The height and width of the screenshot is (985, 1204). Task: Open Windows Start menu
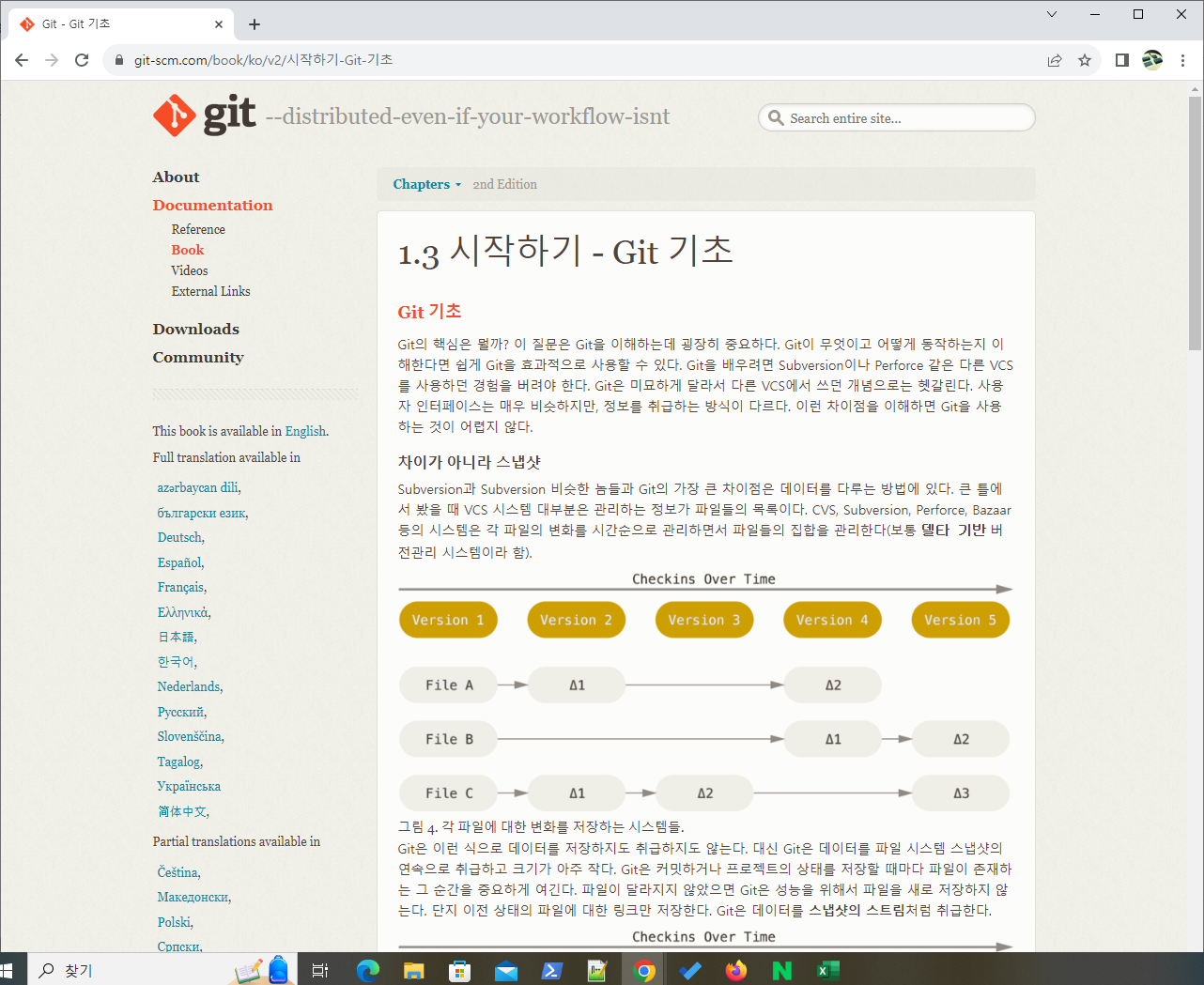(8, 970)
